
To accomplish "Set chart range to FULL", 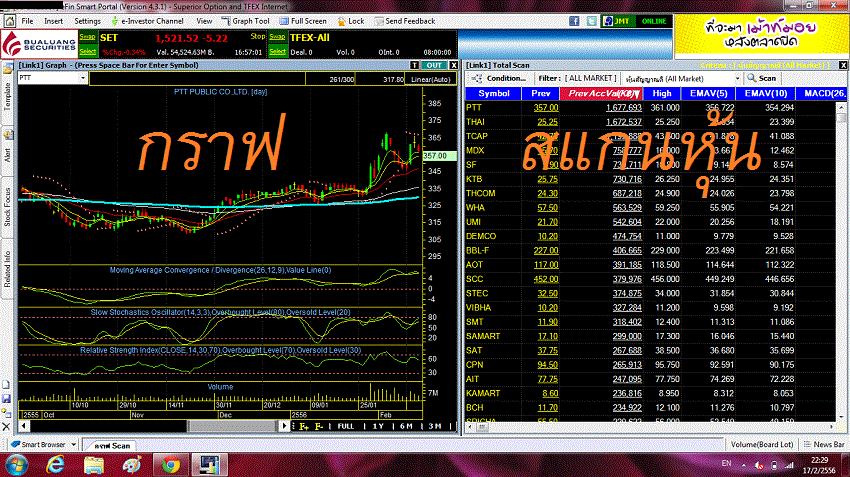I will (346, 427).
